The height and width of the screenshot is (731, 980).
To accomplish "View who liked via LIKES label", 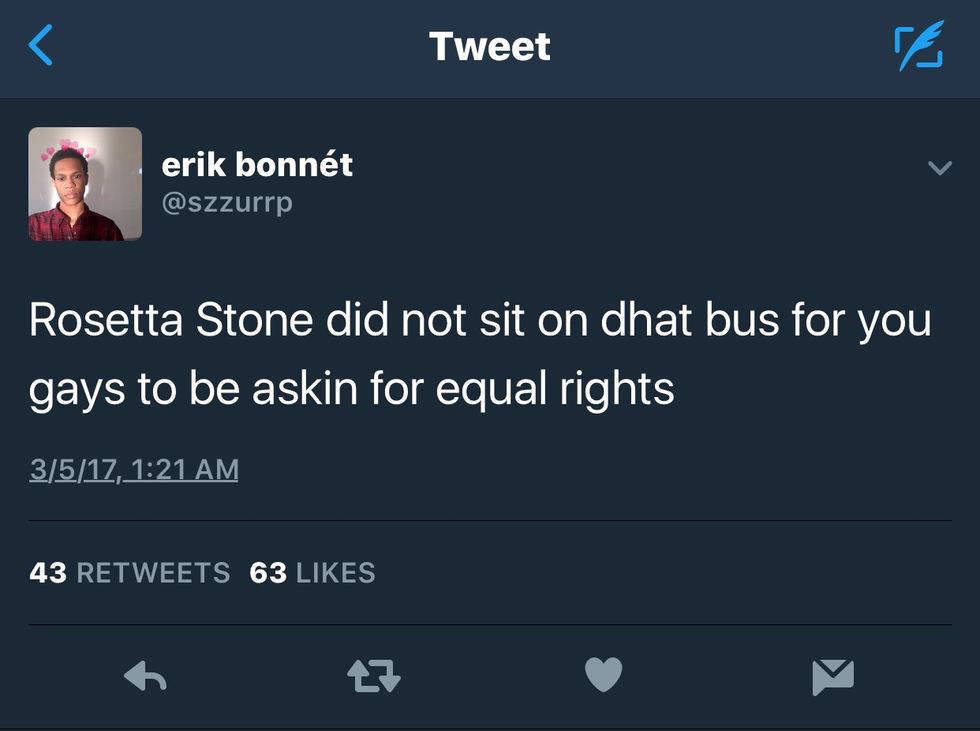I will tap(335, 573).
